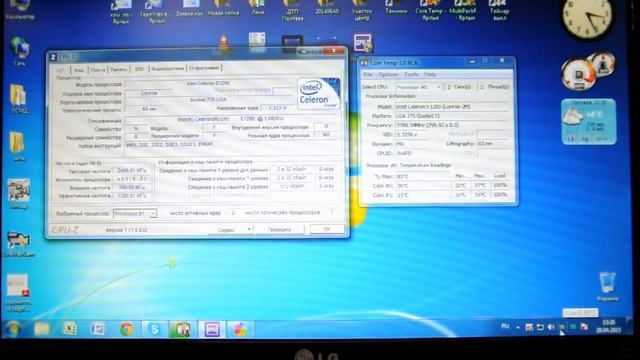This screenshot has height=360, width=640.
Task: Open the Tools menu in Core Temp
Action: (411, 74)
